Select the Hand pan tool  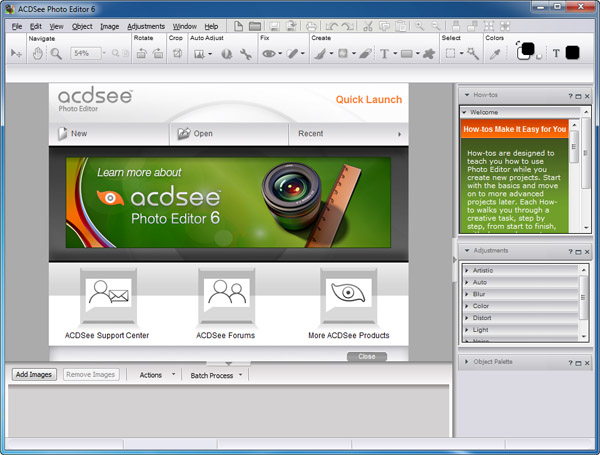[x=37, y=53]
